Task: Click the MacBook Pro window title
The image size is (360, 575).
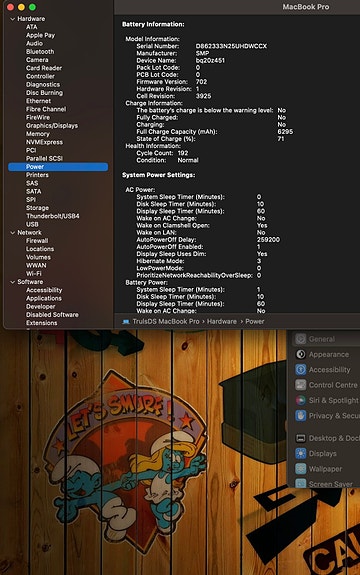Action: click(x=306, y=7)
